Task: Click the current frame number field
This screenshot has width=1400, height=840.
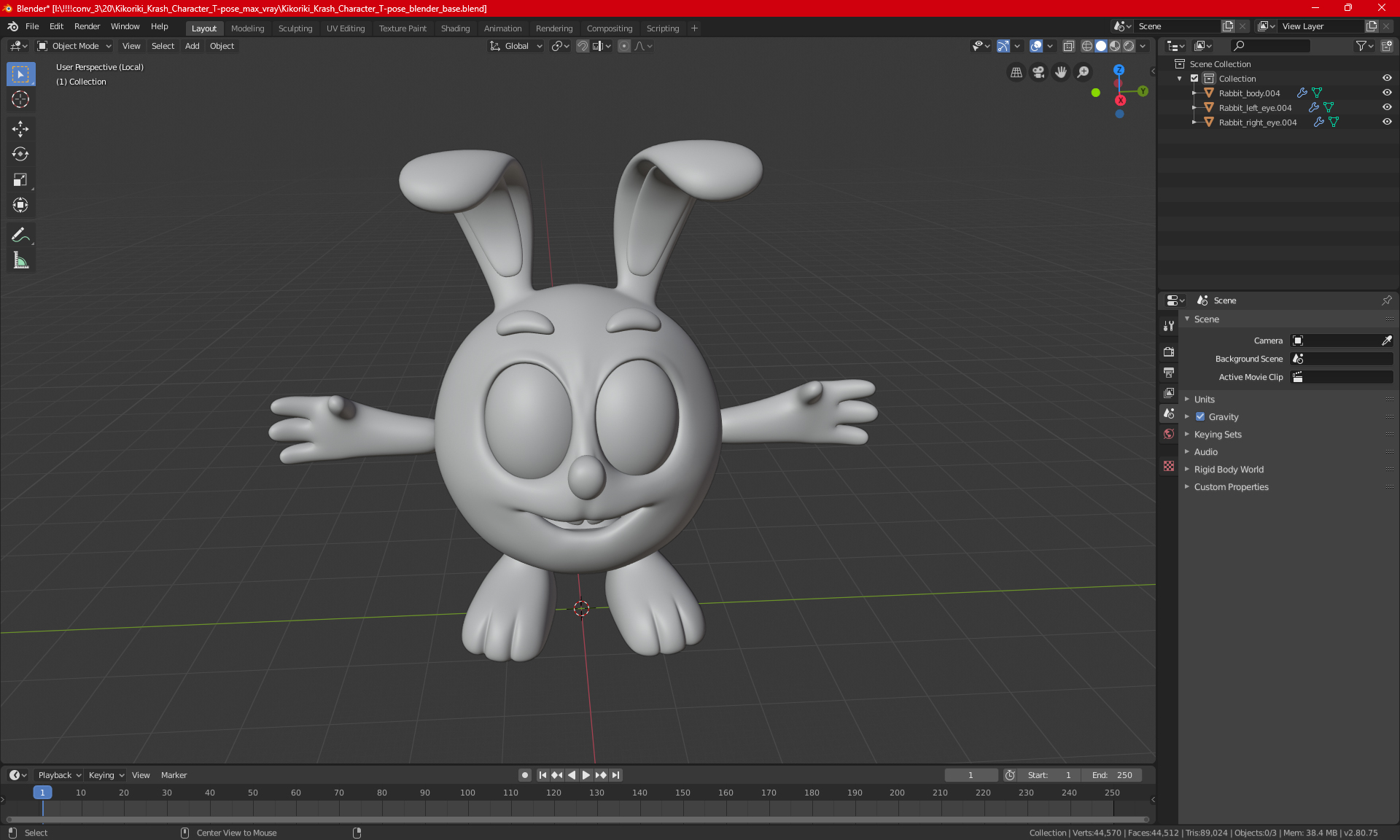Action: [971, 775]
